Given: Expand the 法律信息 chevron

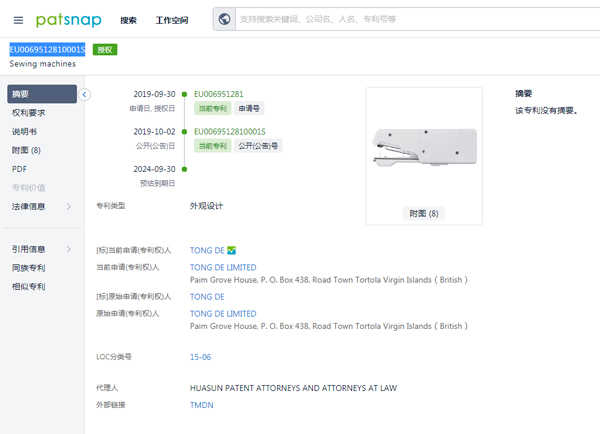Looking at the screenshot, I should coord(69,207).
